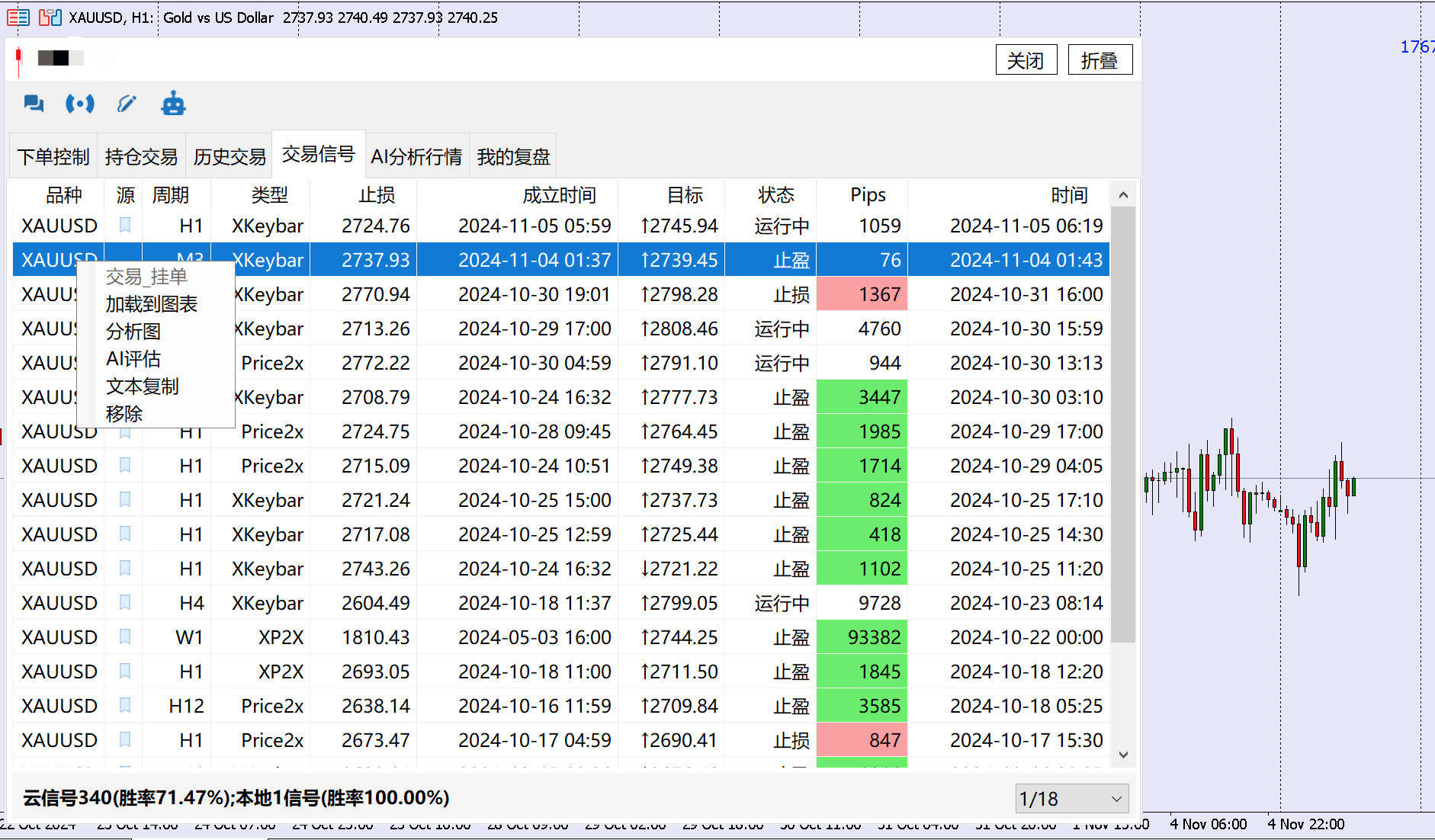
Task: Sort the table by Pips column header
Action: pyautogui.click(x=868, y=195)
